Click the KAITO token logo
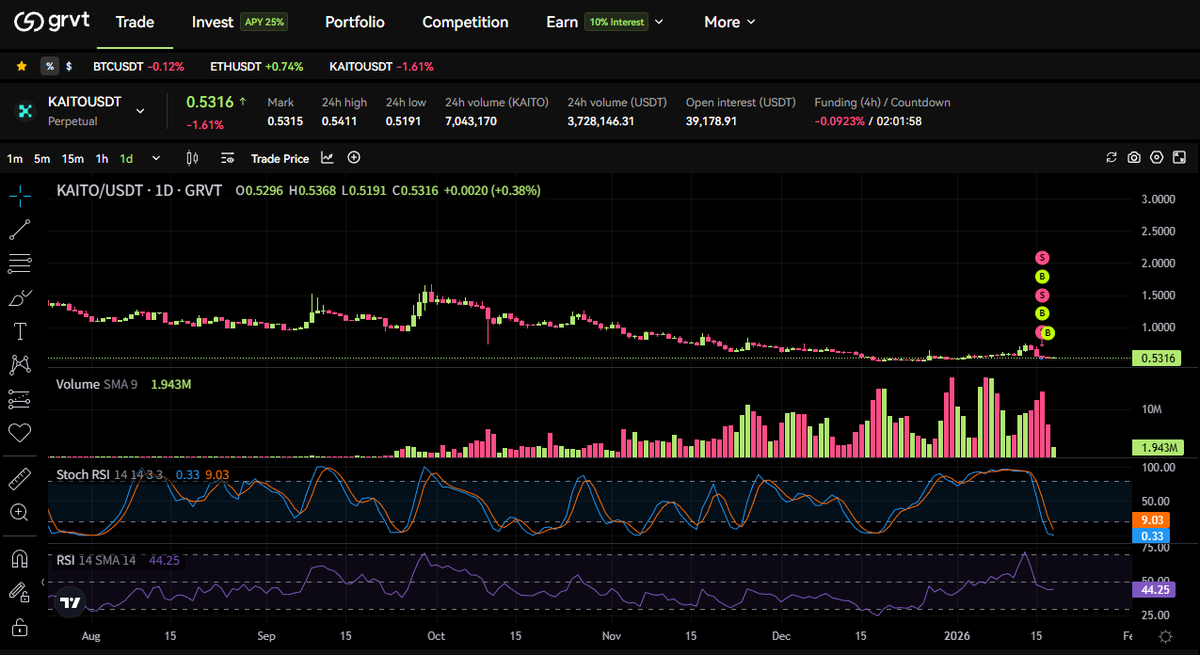The width and height of the screenshot is (1200, 655). click(25, 111)
